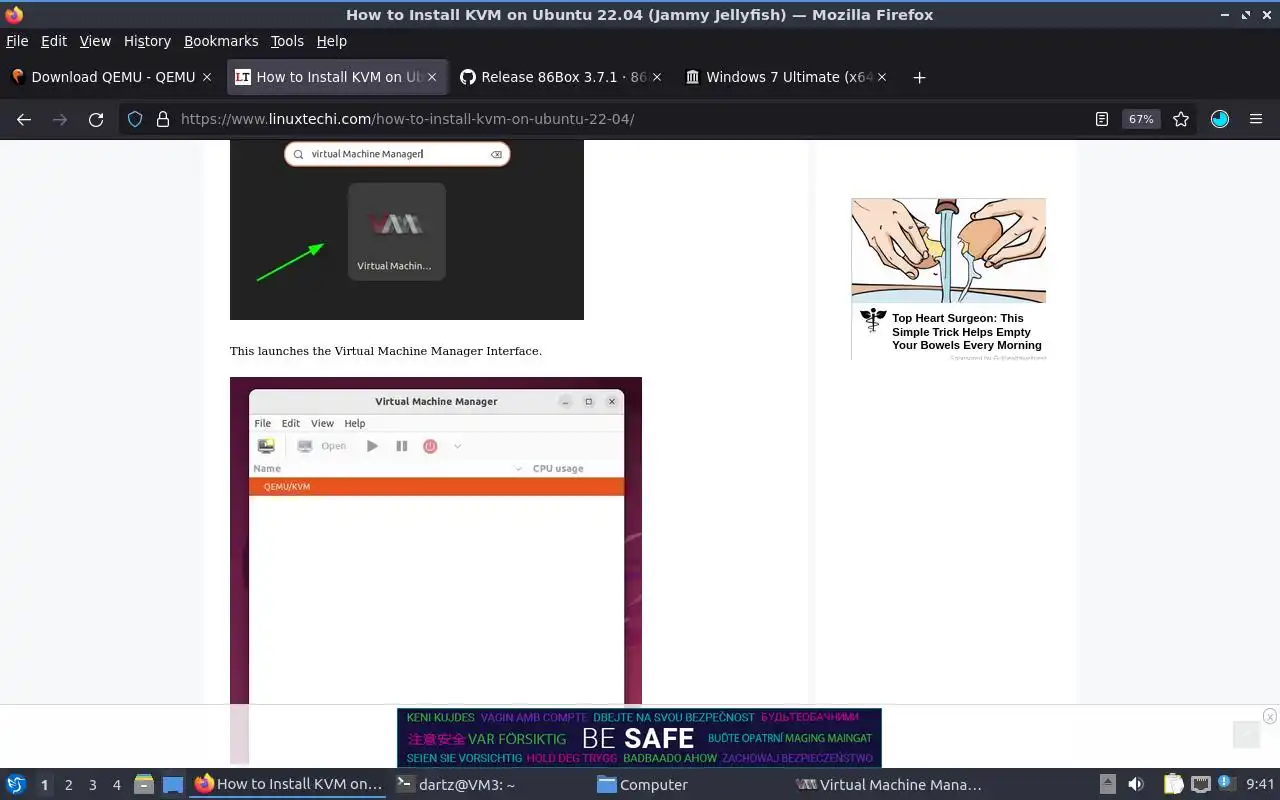Open the File menu
This screenshot has width=1280, height=800.
pos(17,41)
